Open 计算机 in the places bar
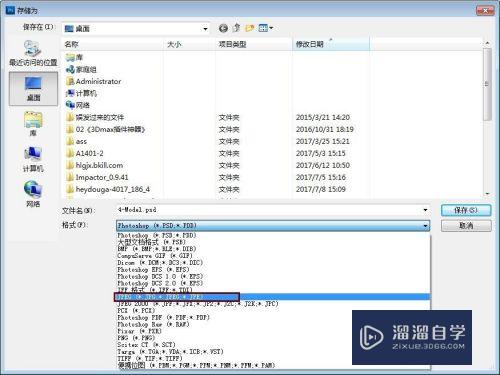This screenshot has height=375, width=500. click(33, 159)
